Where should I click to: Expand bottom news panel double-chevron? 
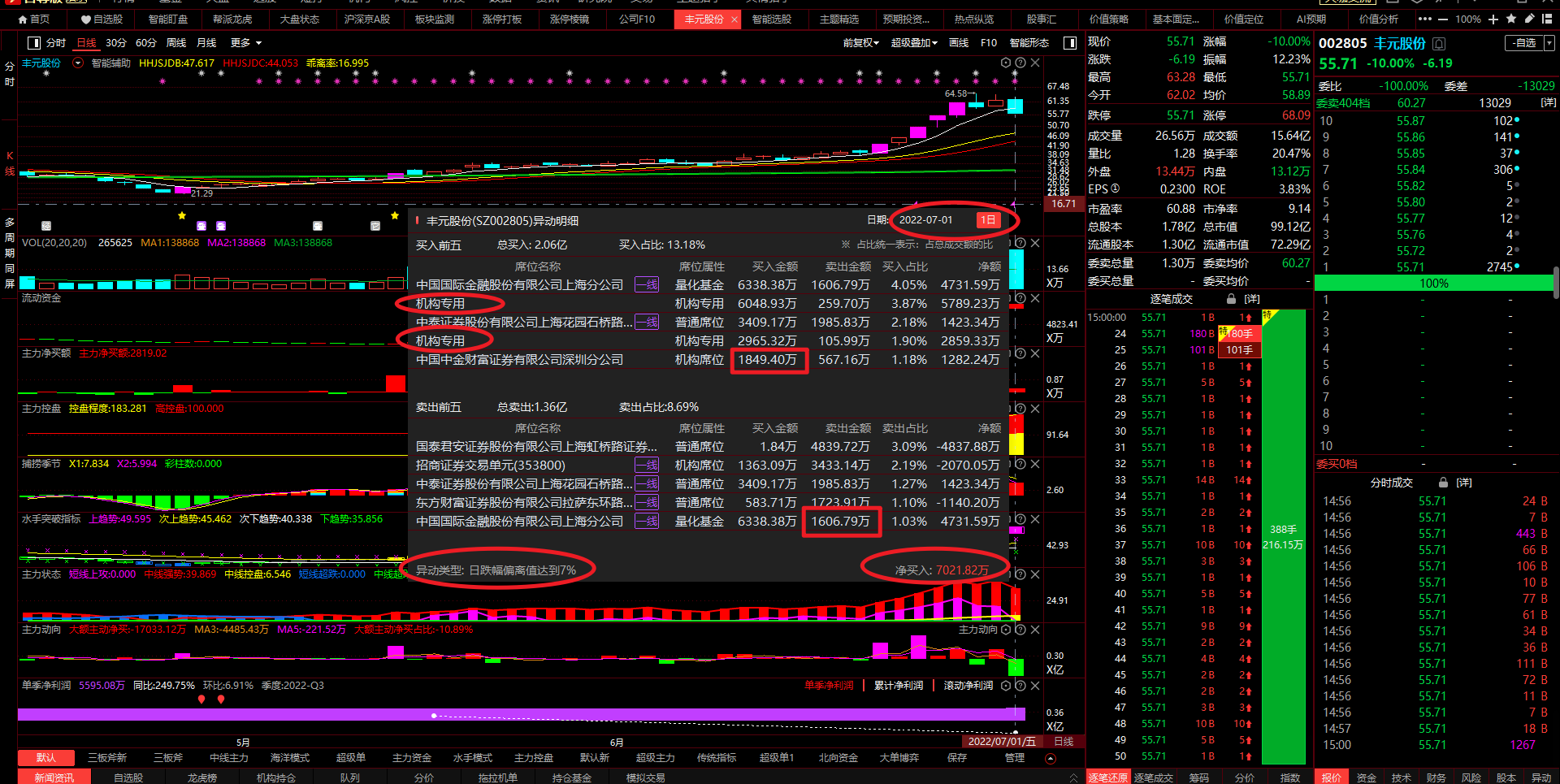click(1074, 778)
